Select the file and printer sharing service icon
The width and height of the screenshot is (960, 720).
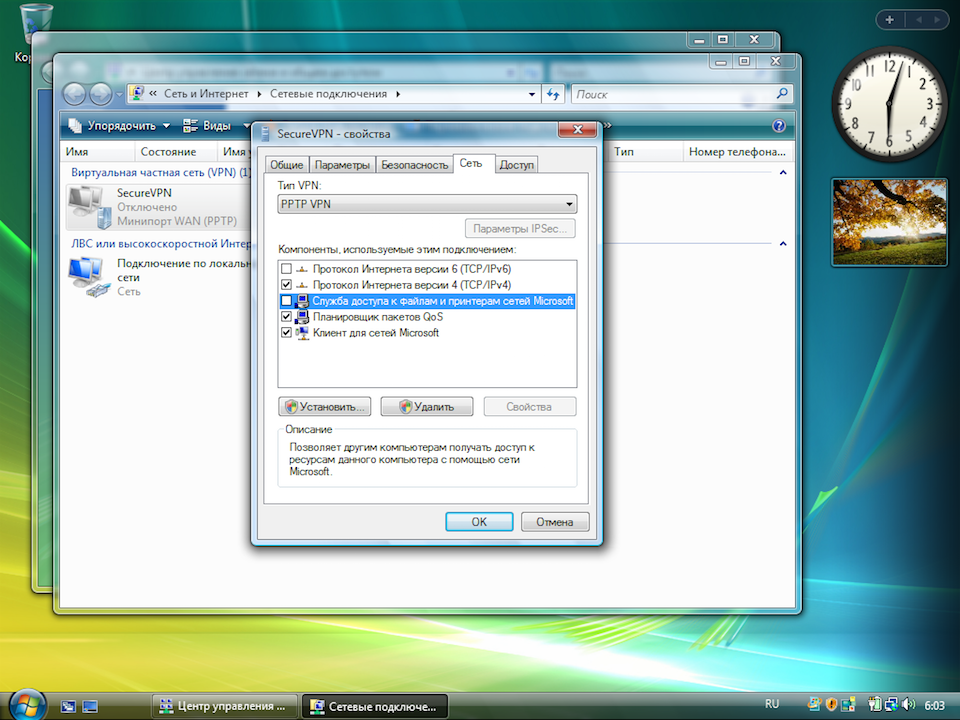tap(302, 301)
